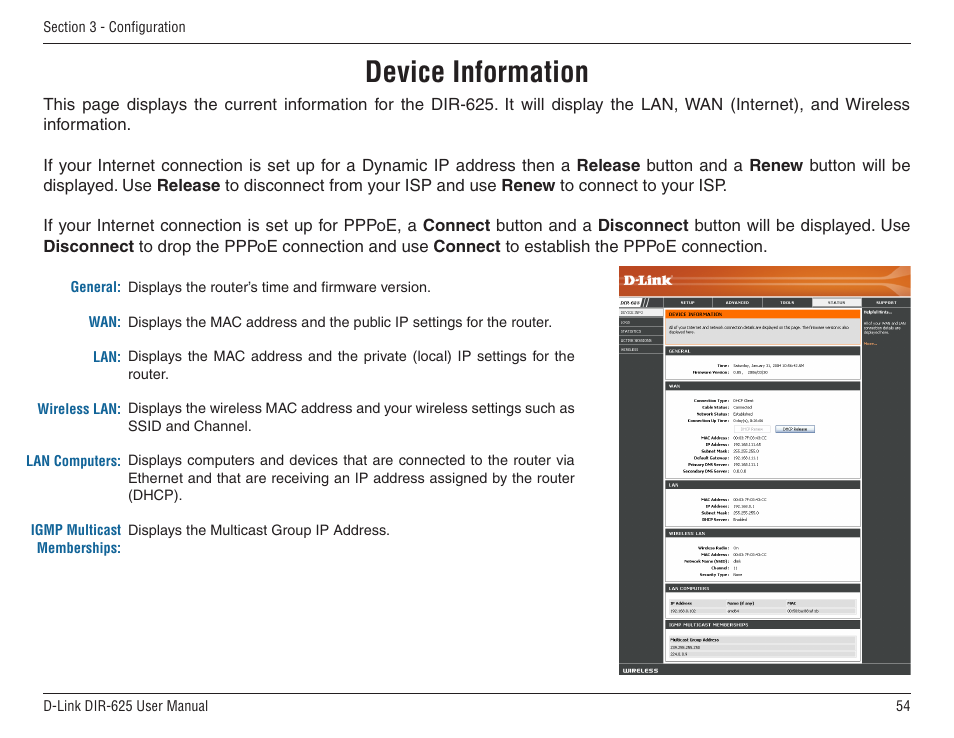
Task: Click the D-Link logo in router banner
Action: (647, 280)
